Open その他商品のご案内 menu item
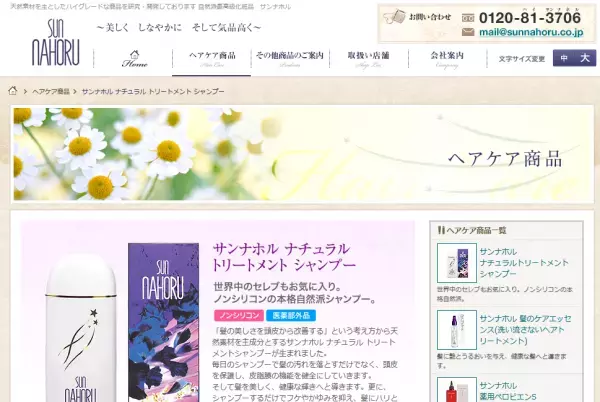This screenshot has width=600, height=402. tap(290, 59)
